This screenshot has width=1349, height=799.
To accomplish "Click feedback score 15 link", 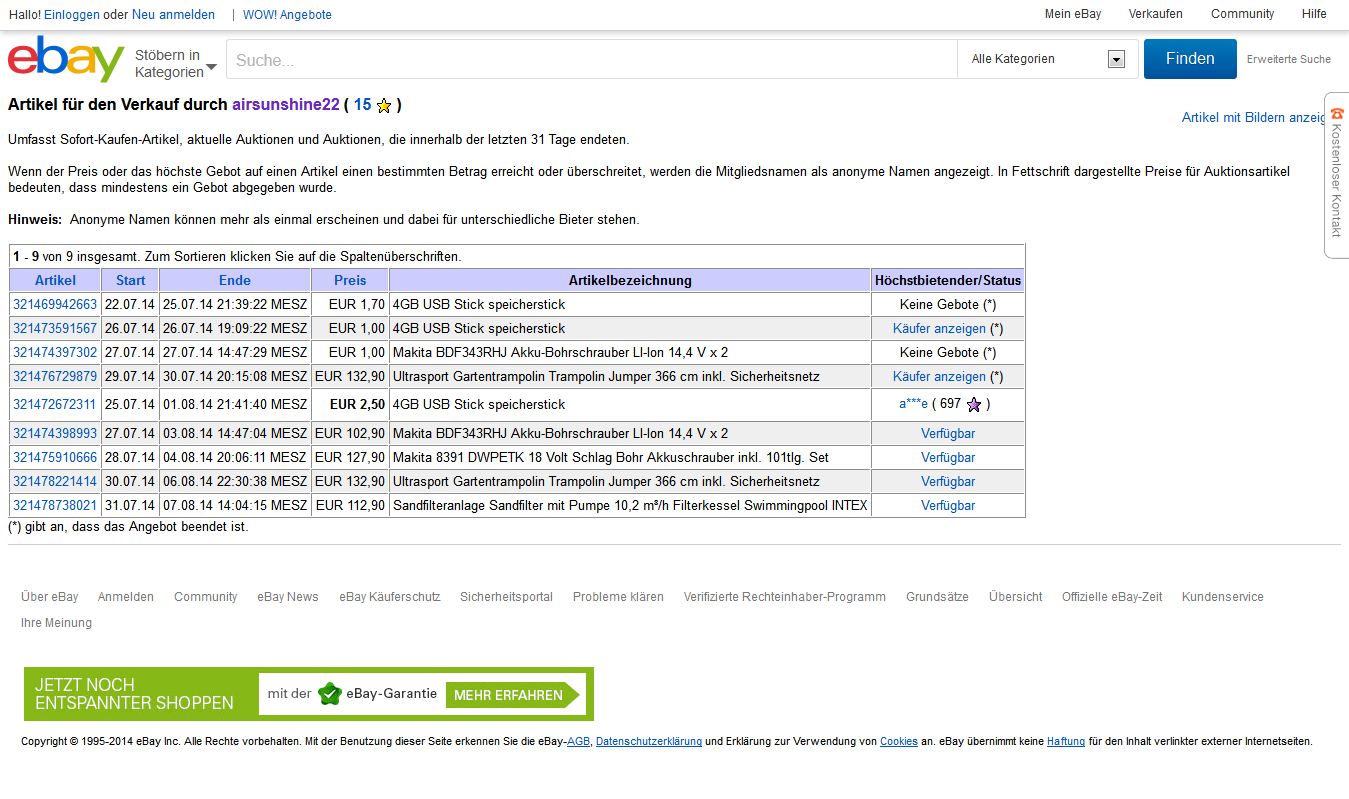I will [x=362, y=105].
